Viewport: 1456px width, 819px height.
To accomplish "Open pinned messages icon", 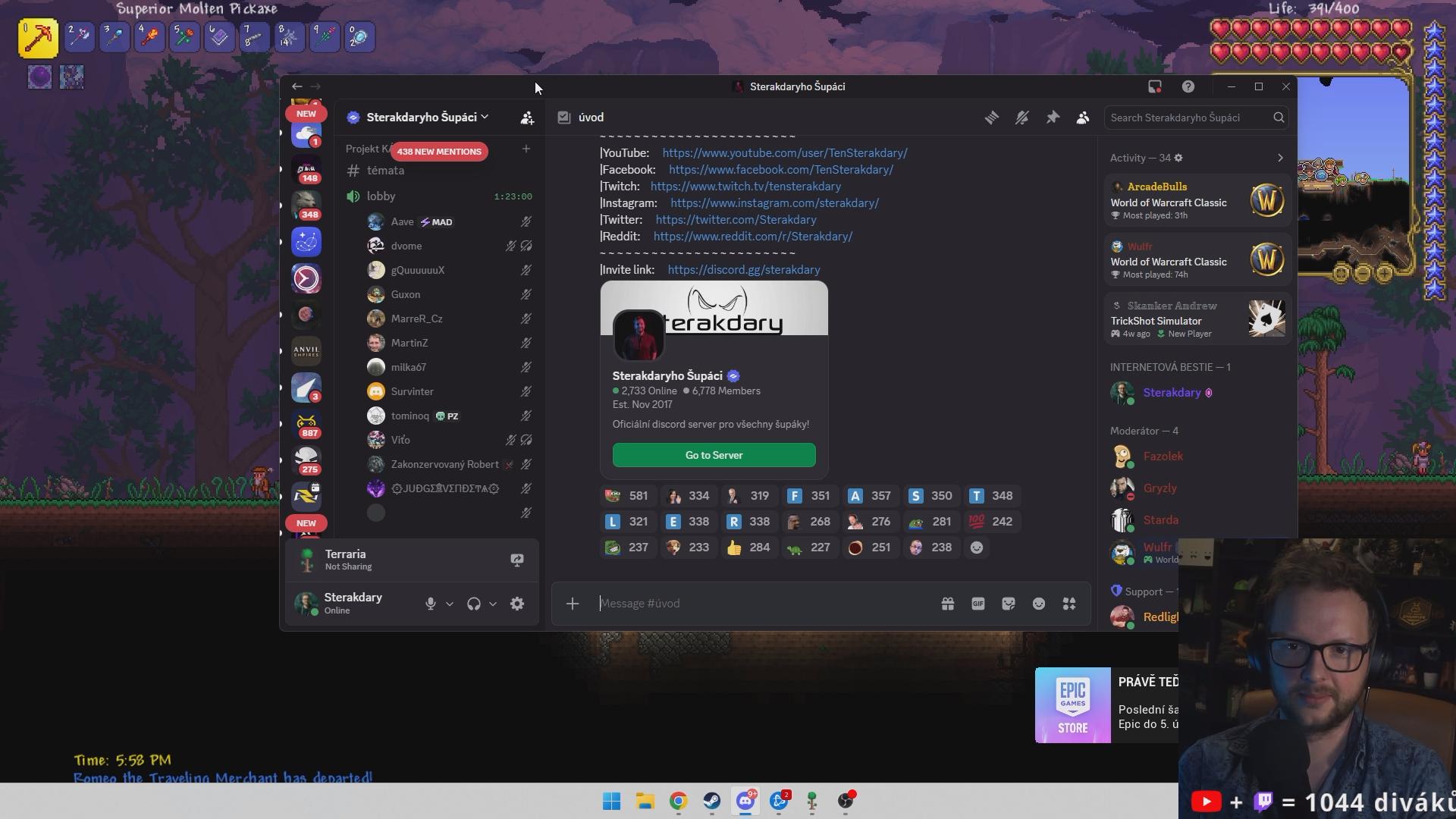I will point(1053,118).
